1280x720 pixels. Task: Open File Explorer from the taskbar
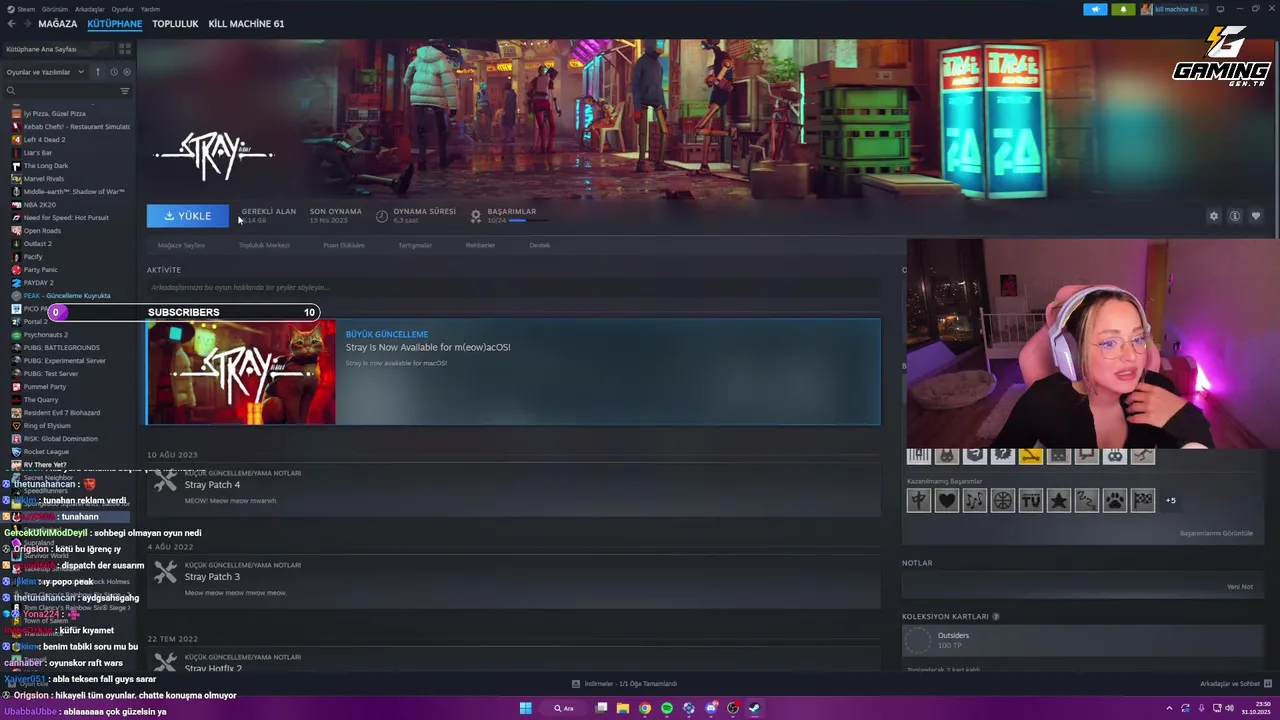click(x=623, y=708)
